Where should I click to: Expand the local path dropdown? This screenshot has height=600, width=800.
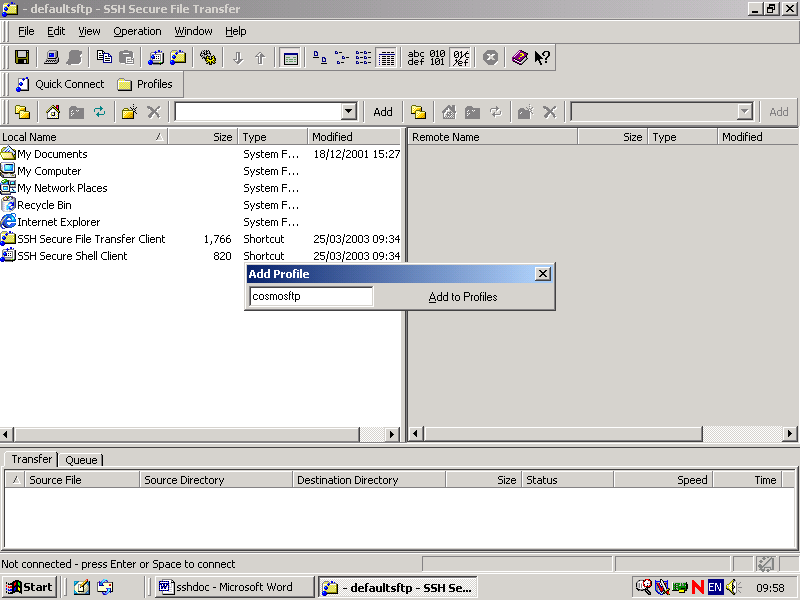tap(348, 112)
